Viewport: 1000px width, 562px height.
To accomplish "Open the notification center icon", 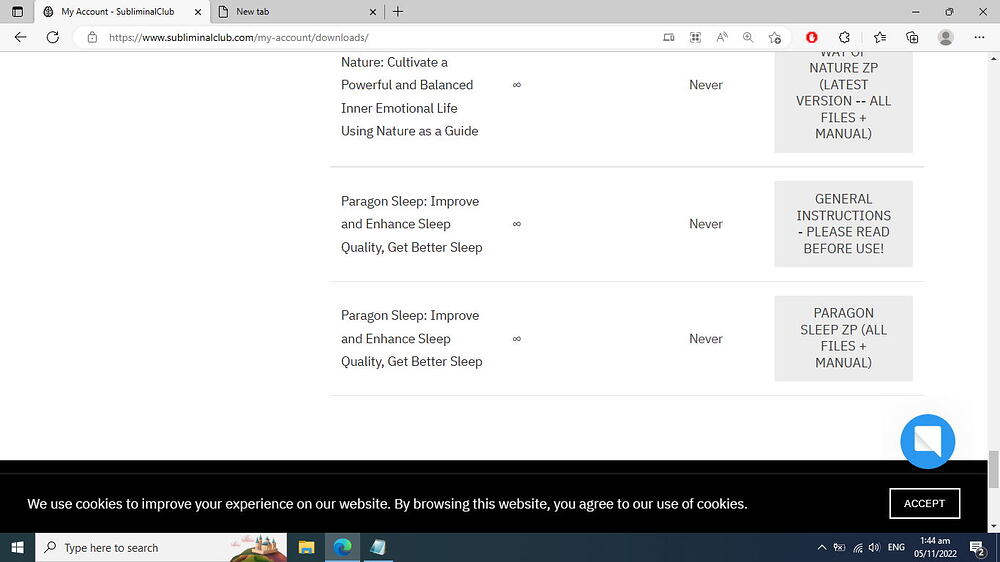I will tap(977, 547).
